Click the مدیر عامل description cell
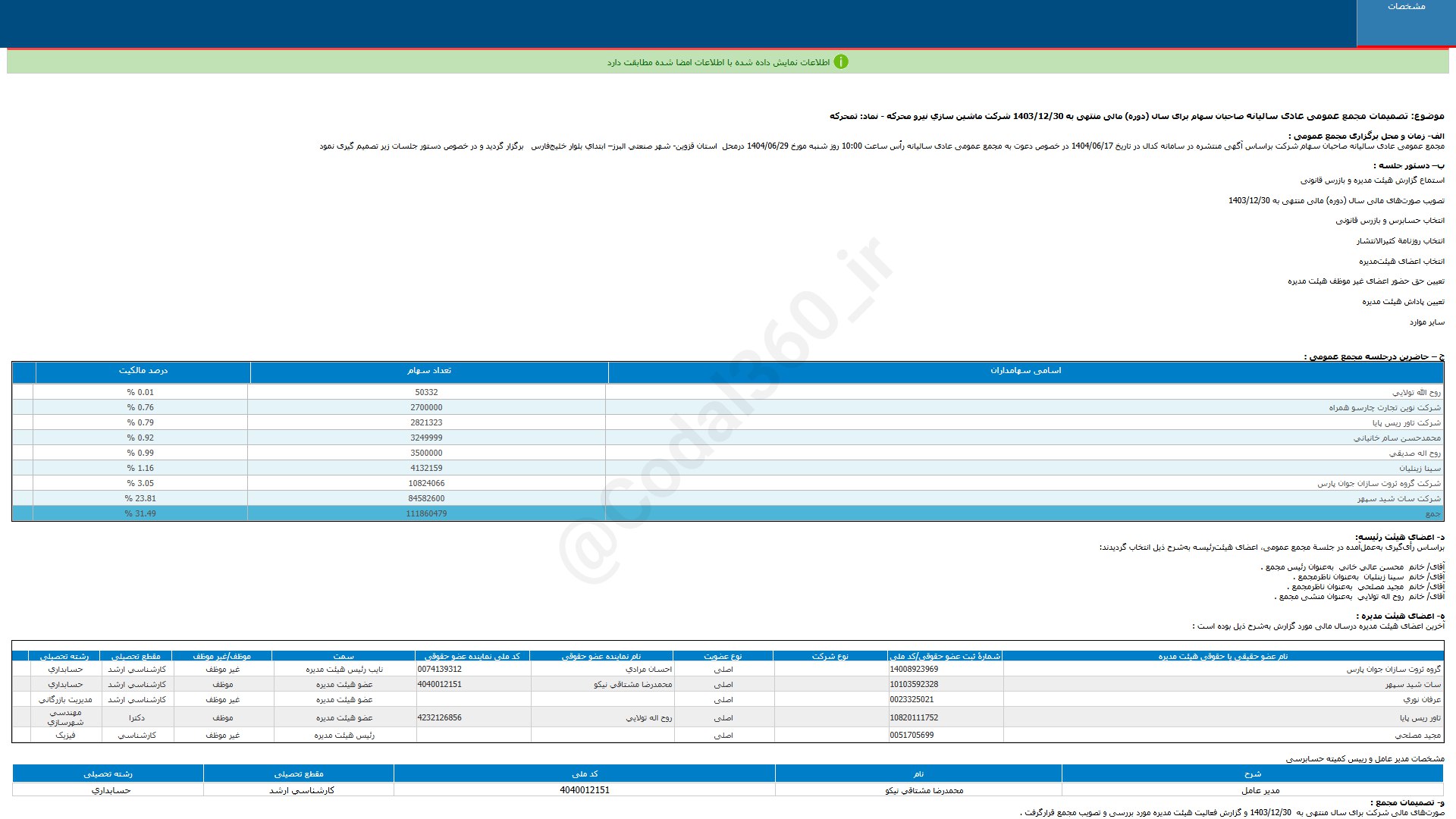The height and width of the screenshot is (819, 1456). [x=1260, y=790]
